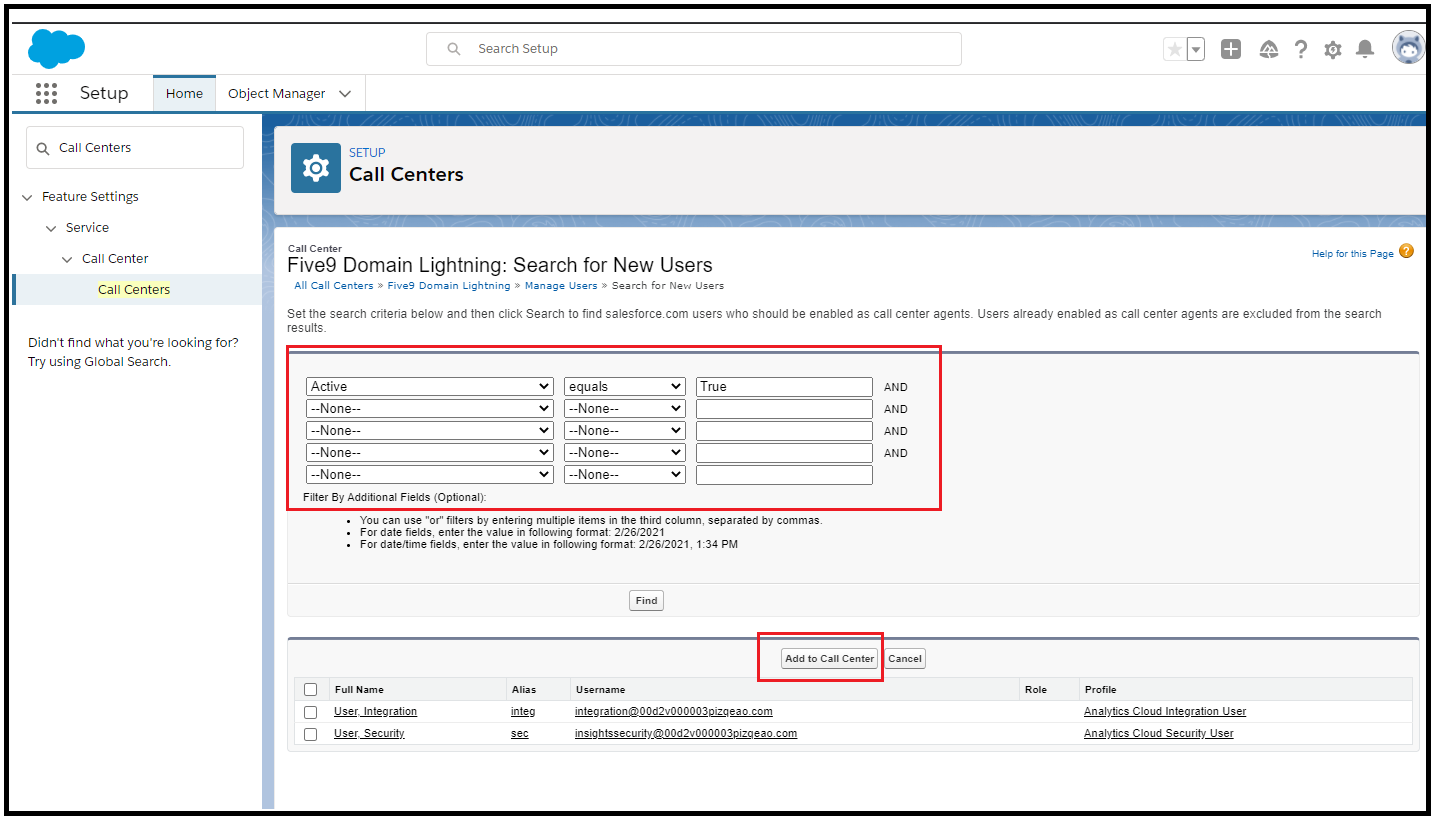Switch to the Object Manager tab
This screenshot has width=1437, height=824.
point(277,93)
